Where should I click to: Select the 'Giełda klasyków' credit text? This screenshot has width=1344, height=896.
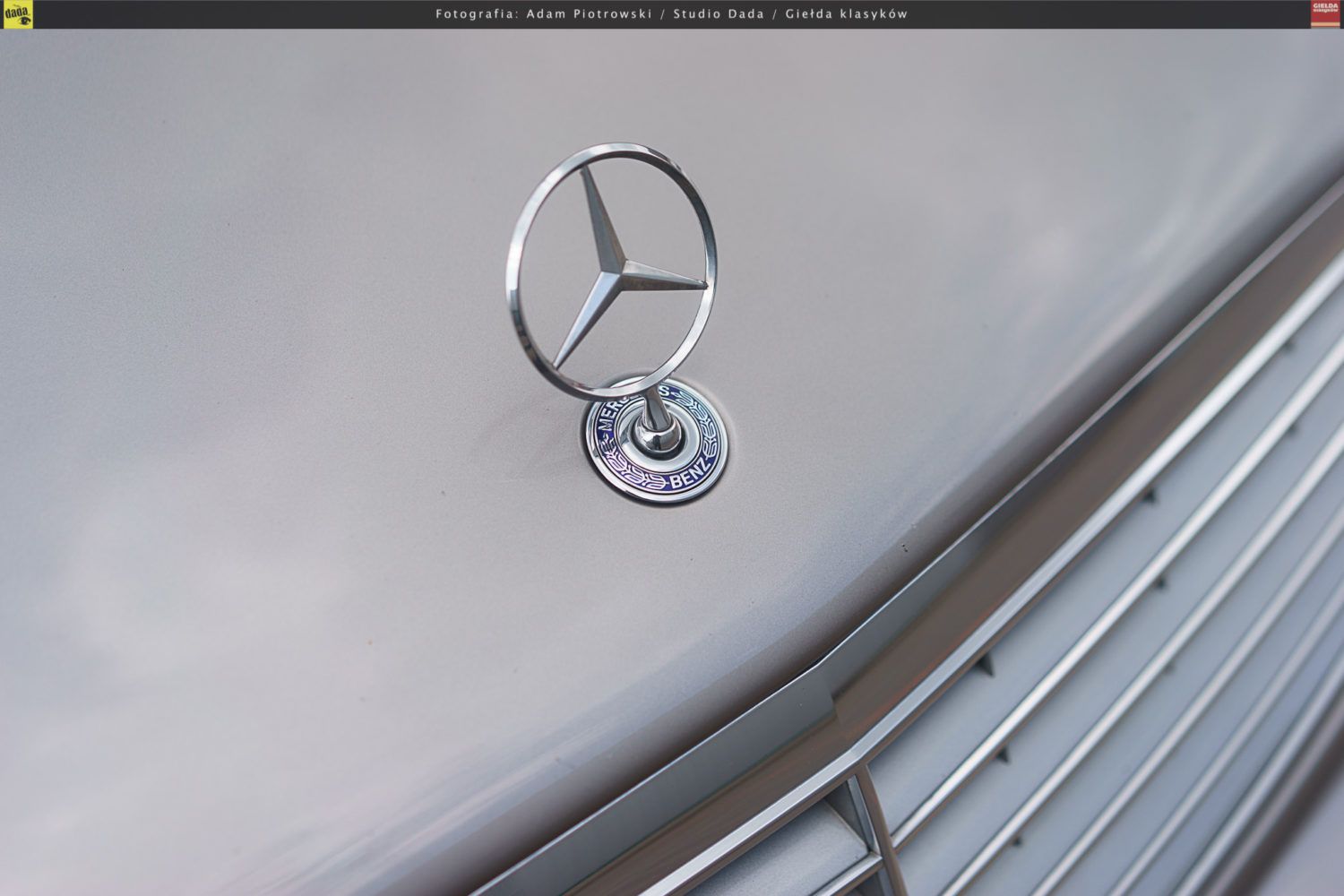tap(846, 13)
